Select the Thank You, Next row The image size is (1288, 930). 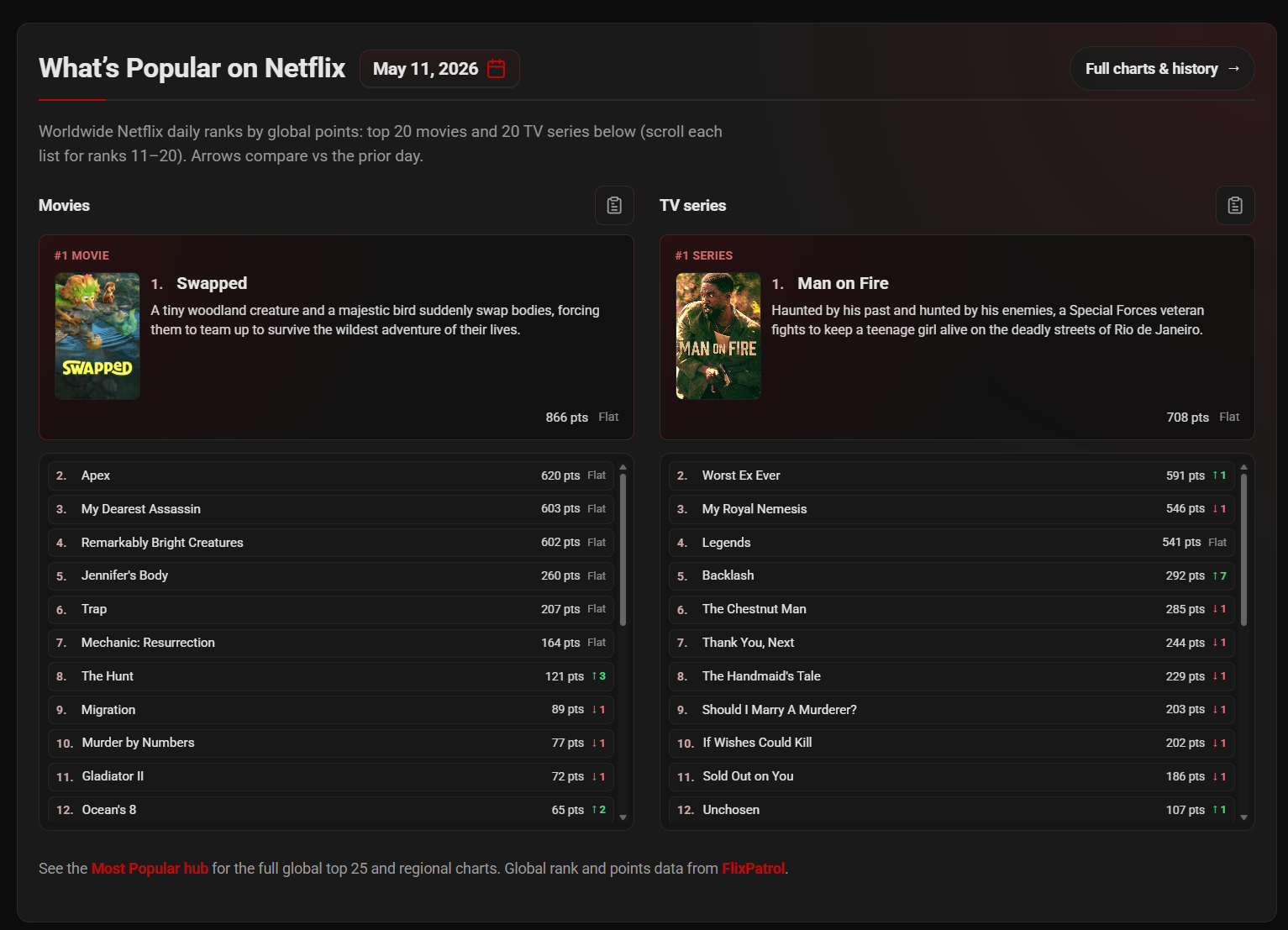tap(952, 643)
